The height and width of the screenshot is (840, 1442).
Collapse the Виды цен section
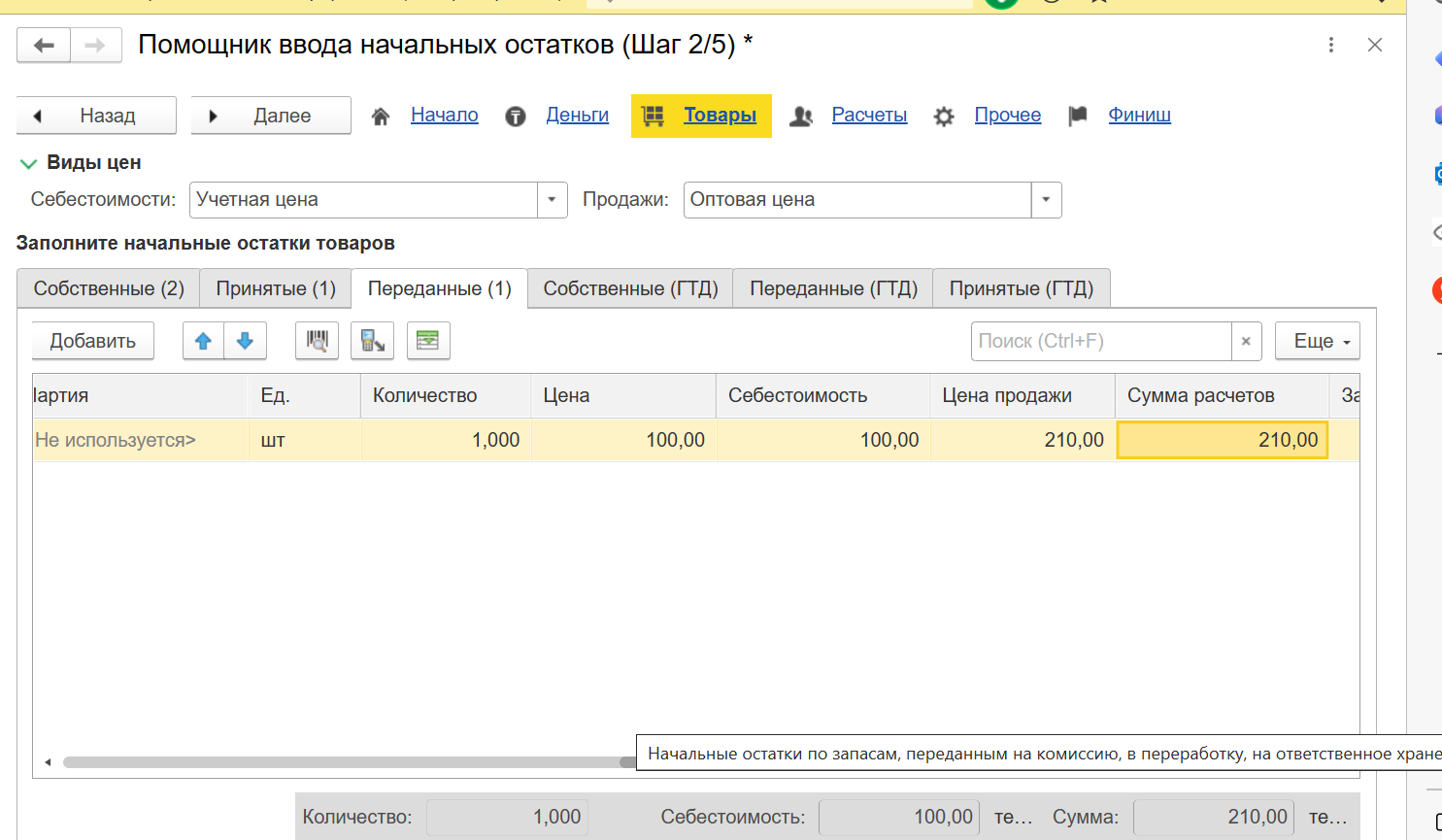[28, 163]
